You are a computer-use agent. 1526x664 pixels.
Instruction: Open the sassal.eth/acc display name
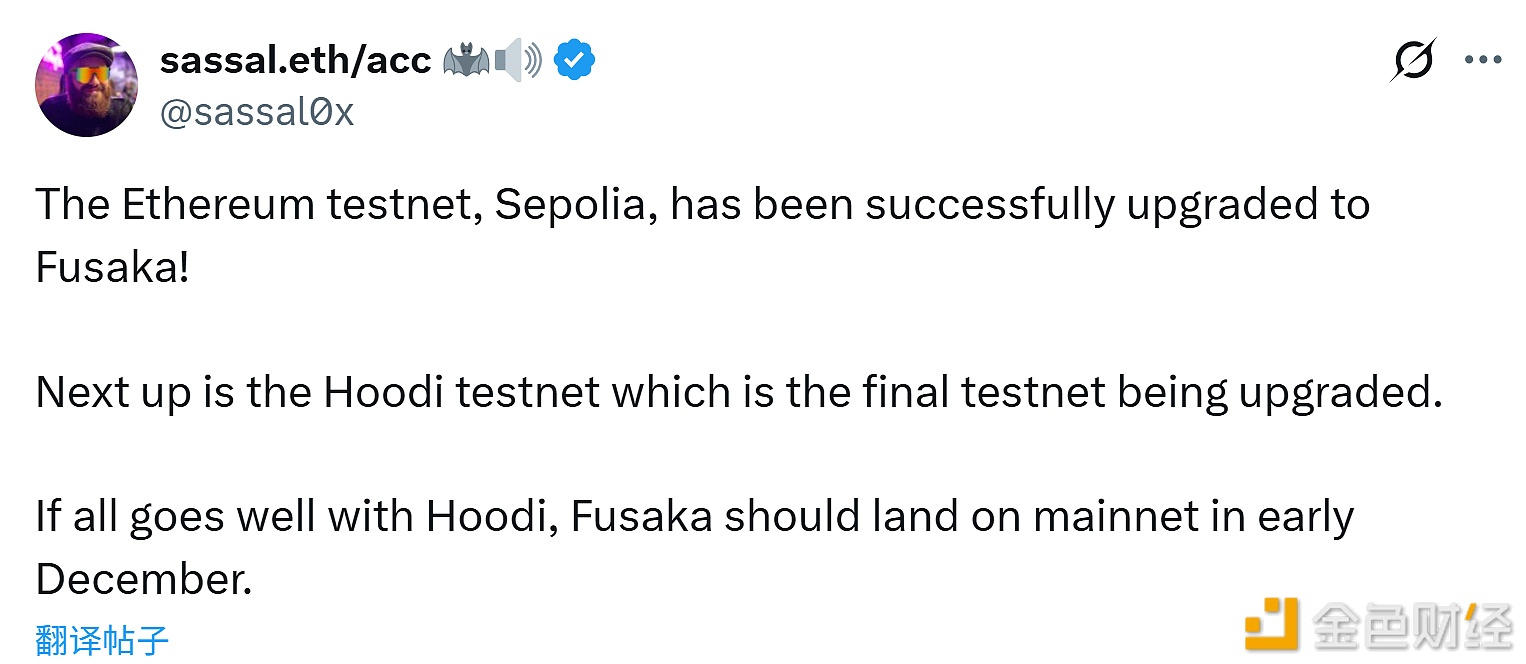(295, 61)
